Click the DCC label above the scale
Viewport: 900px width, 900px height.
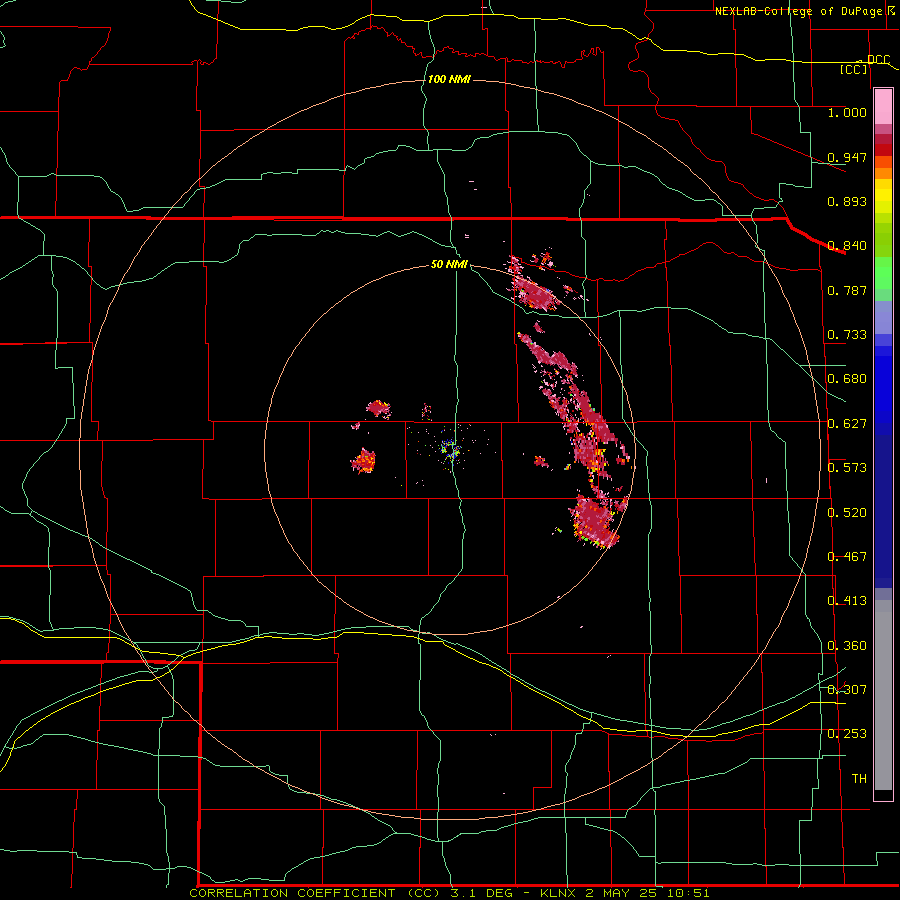(878, 59)
